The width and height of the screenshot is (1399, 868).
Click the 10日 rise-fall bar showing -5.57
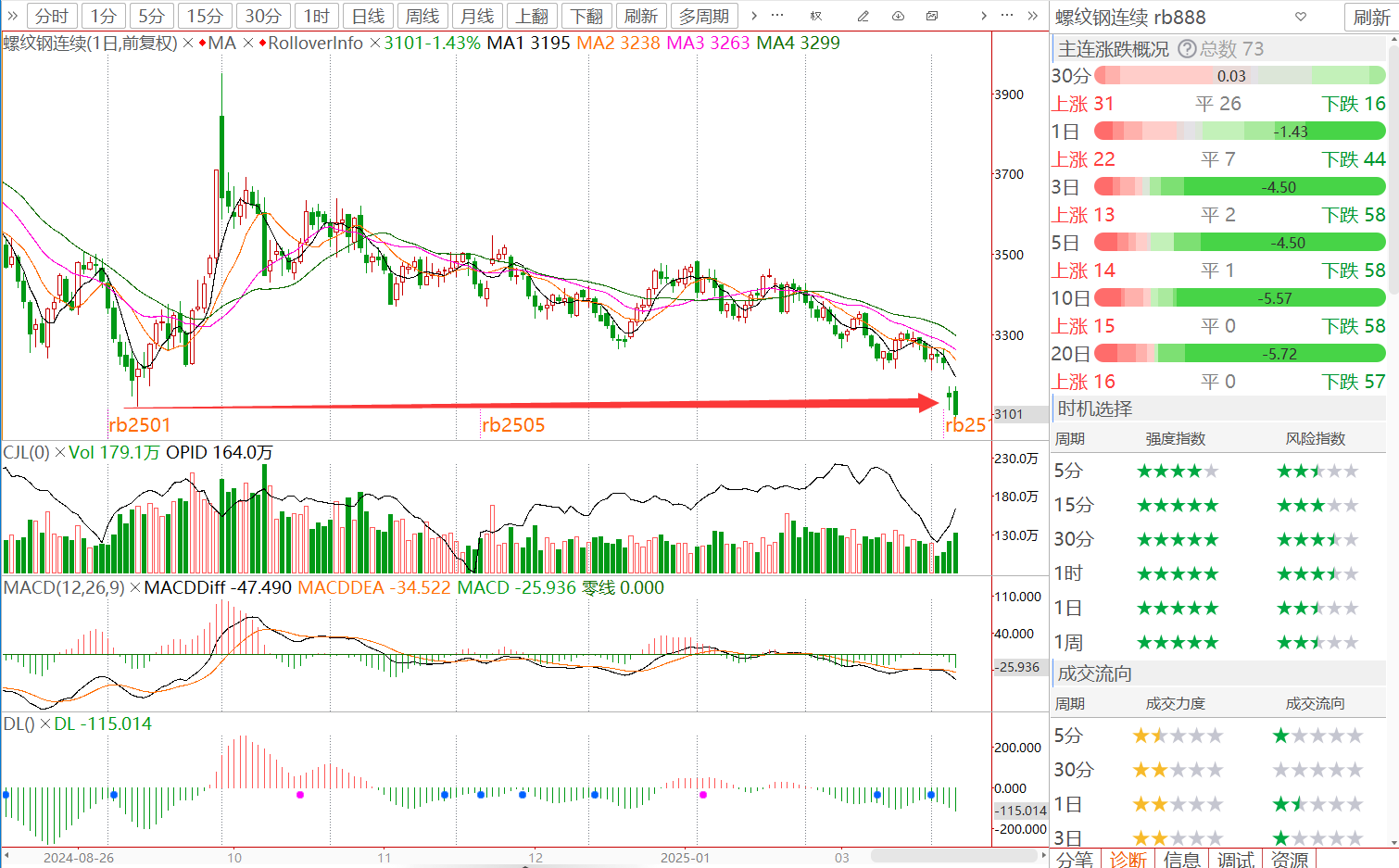1240,298
